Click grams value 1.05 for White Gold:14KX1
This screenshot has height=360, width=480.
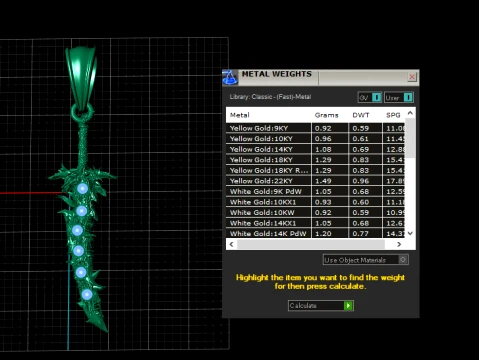click(323, 223)
